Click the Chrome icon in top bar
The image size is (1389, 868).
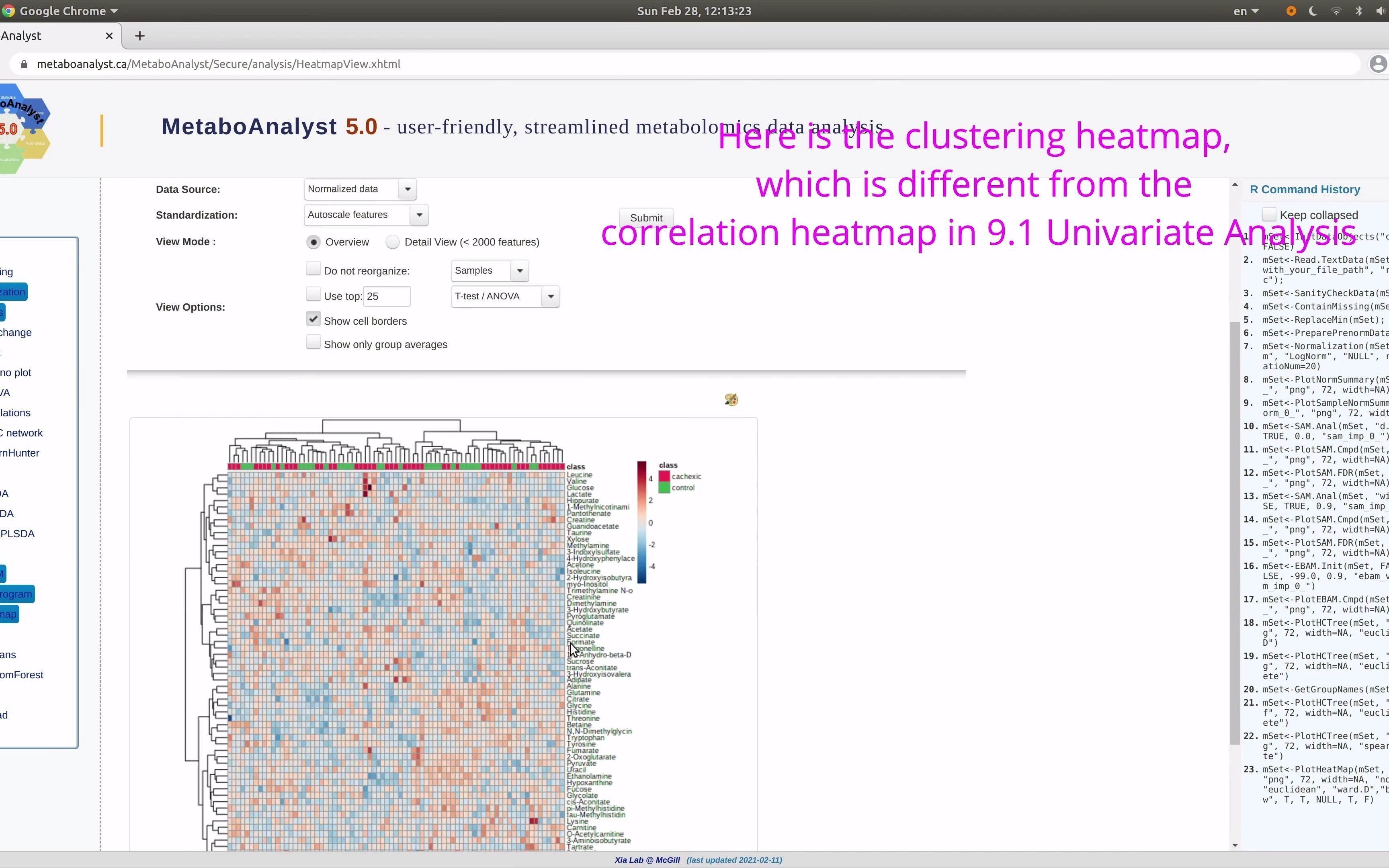coord(8,11)
